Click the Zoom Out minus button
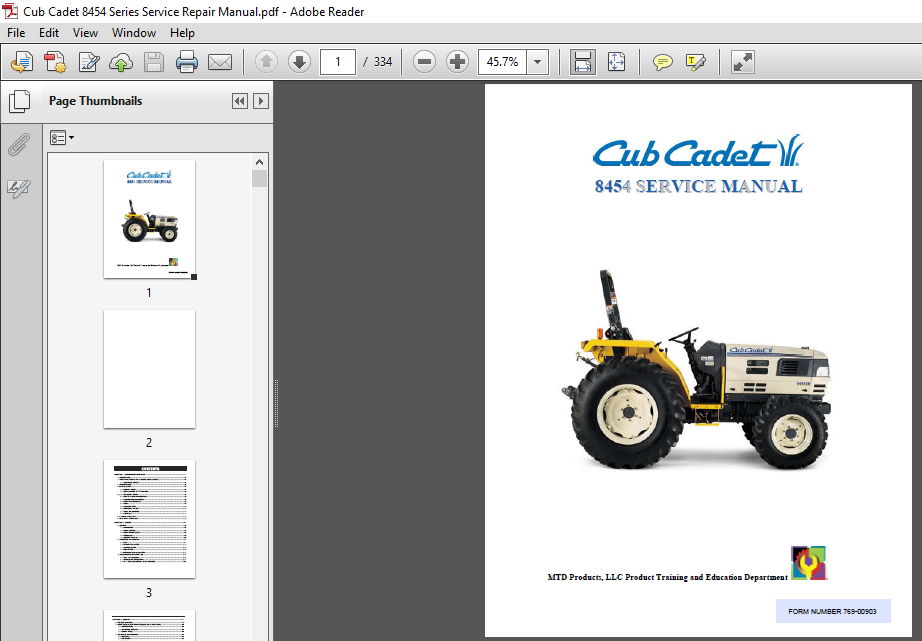 tap(424, 62)
